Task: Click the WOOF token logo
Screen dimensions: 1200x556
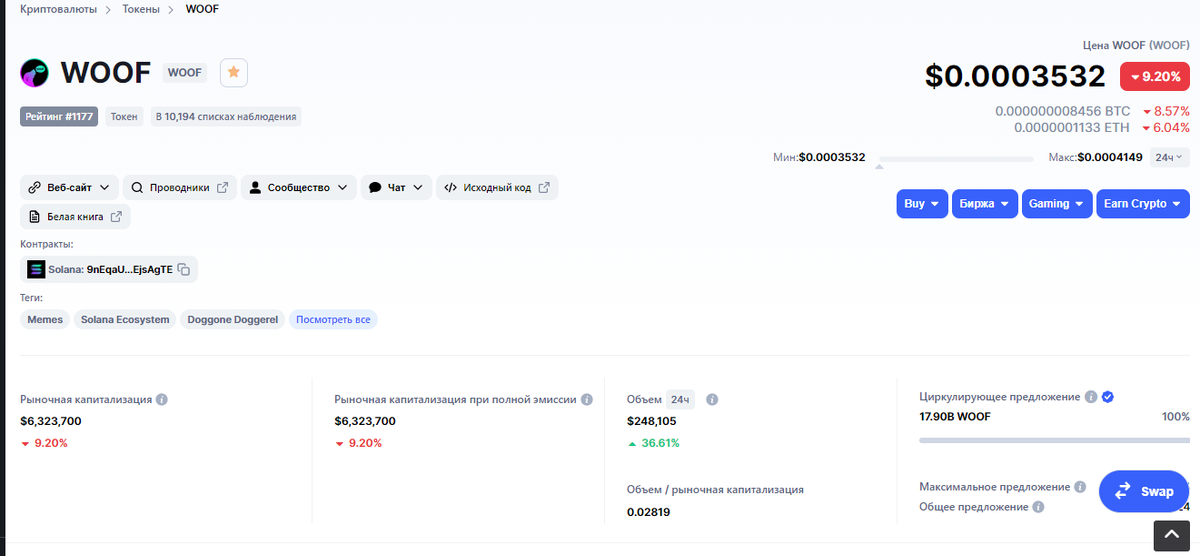Action: click(35, 73)
